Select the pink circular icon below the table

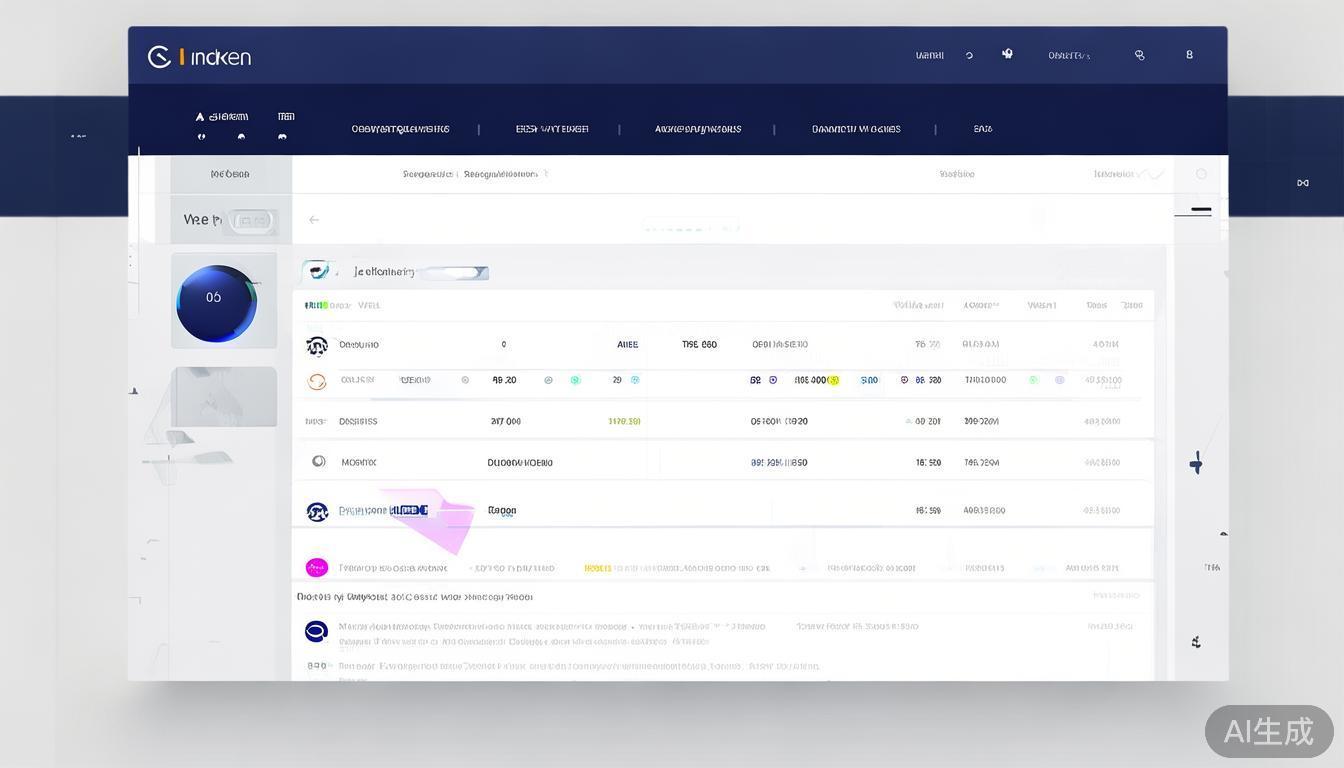coord(317,567)
